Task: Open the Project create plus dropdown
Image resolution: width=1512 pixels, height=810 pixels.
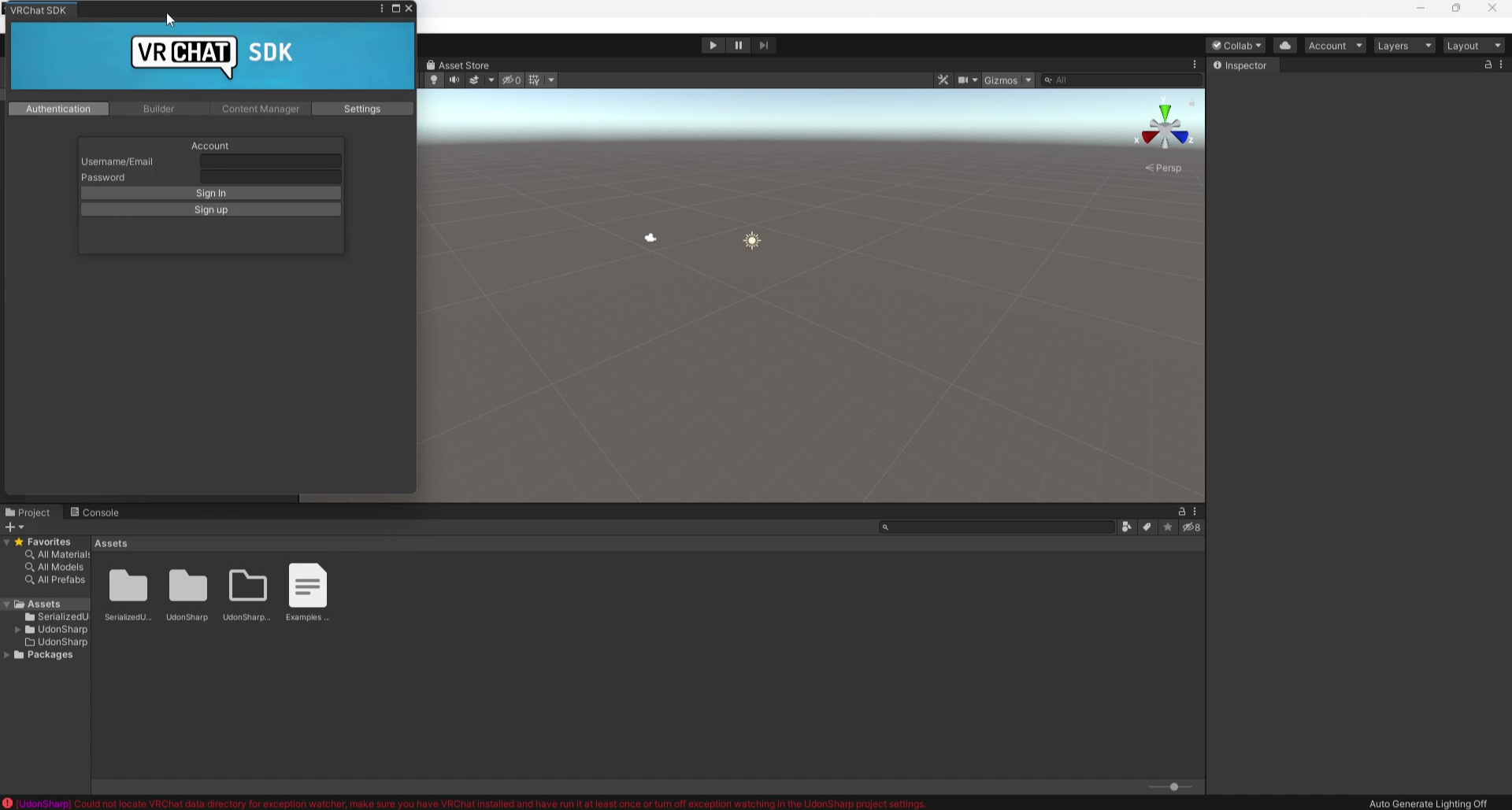Action: click(14, 527)
